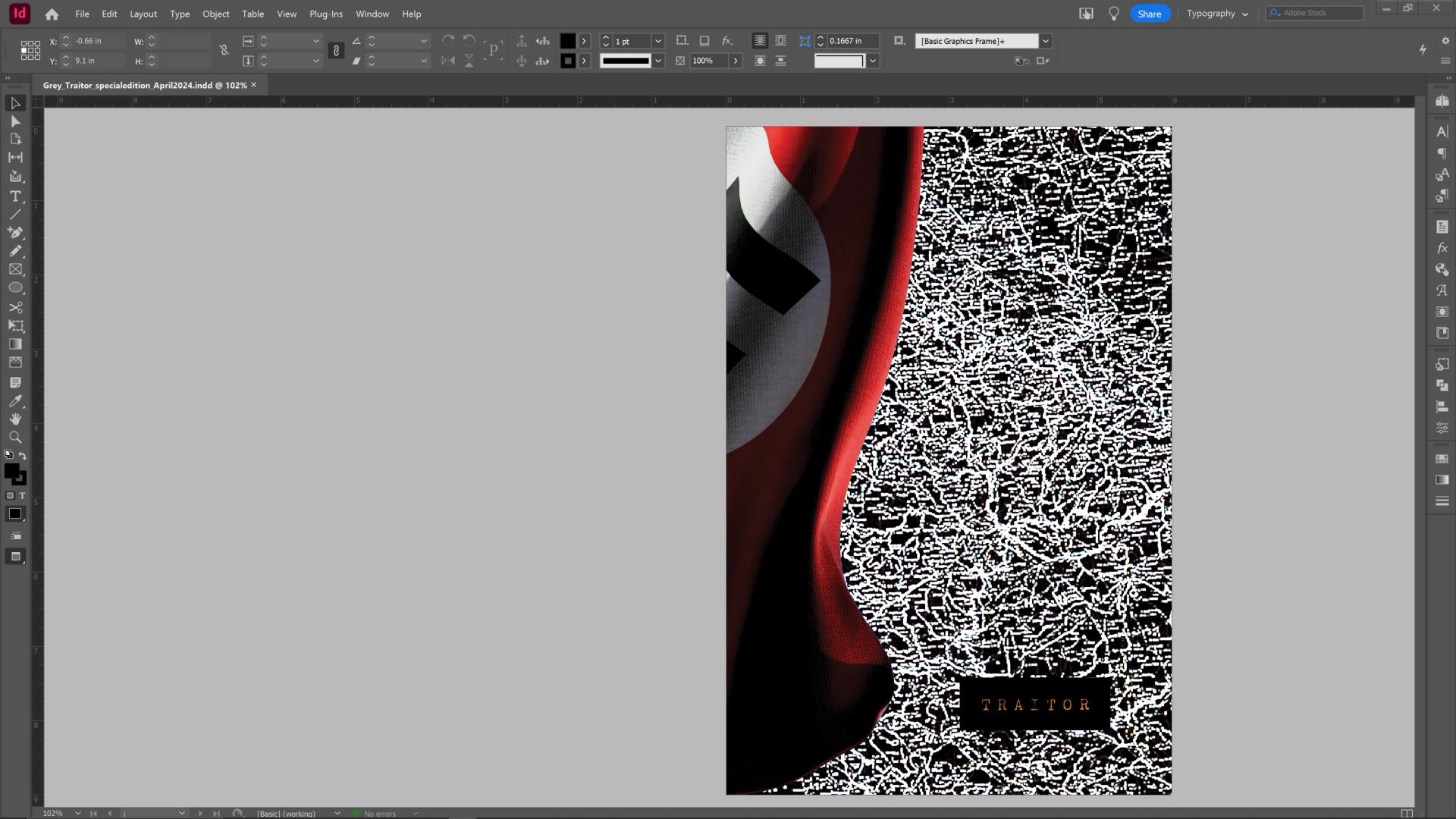Select the Rectangle Frame tool
This screenshot has width=1456, height=819.
pyautogui.click(x=15, y=269)
